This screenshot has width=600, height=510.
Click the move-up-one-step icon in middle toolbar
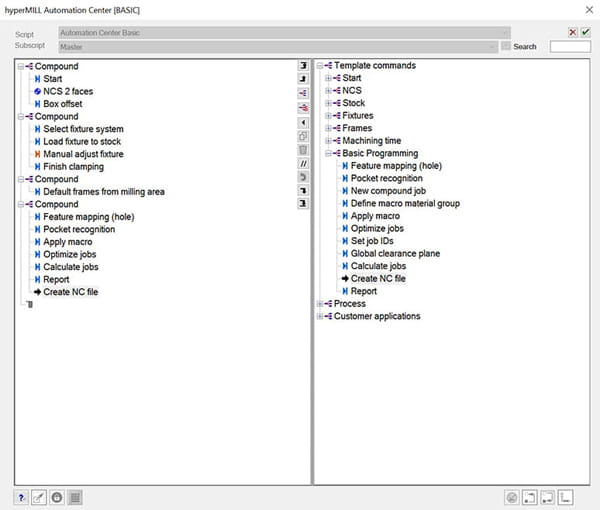303,78
